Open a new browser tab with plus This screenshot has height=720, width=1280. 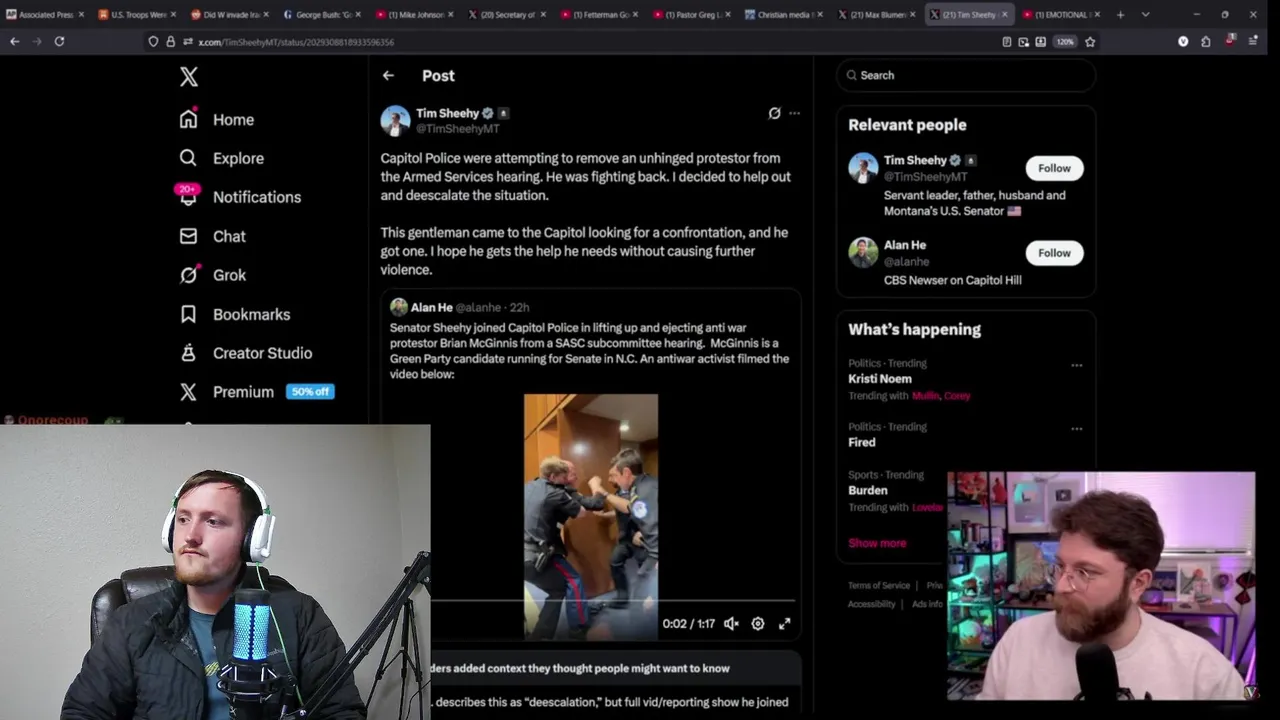pos(1120,15)
